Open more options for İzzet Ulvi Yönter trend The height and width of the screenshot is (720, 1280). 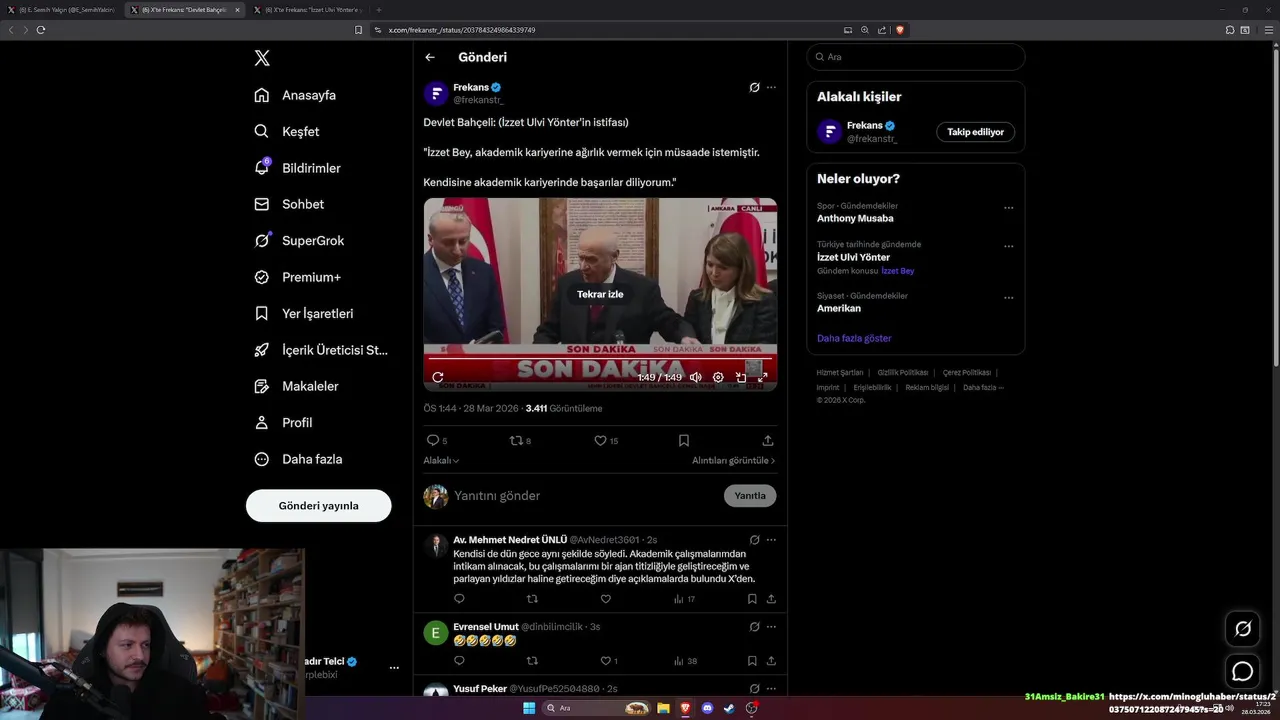[1008, 246]
